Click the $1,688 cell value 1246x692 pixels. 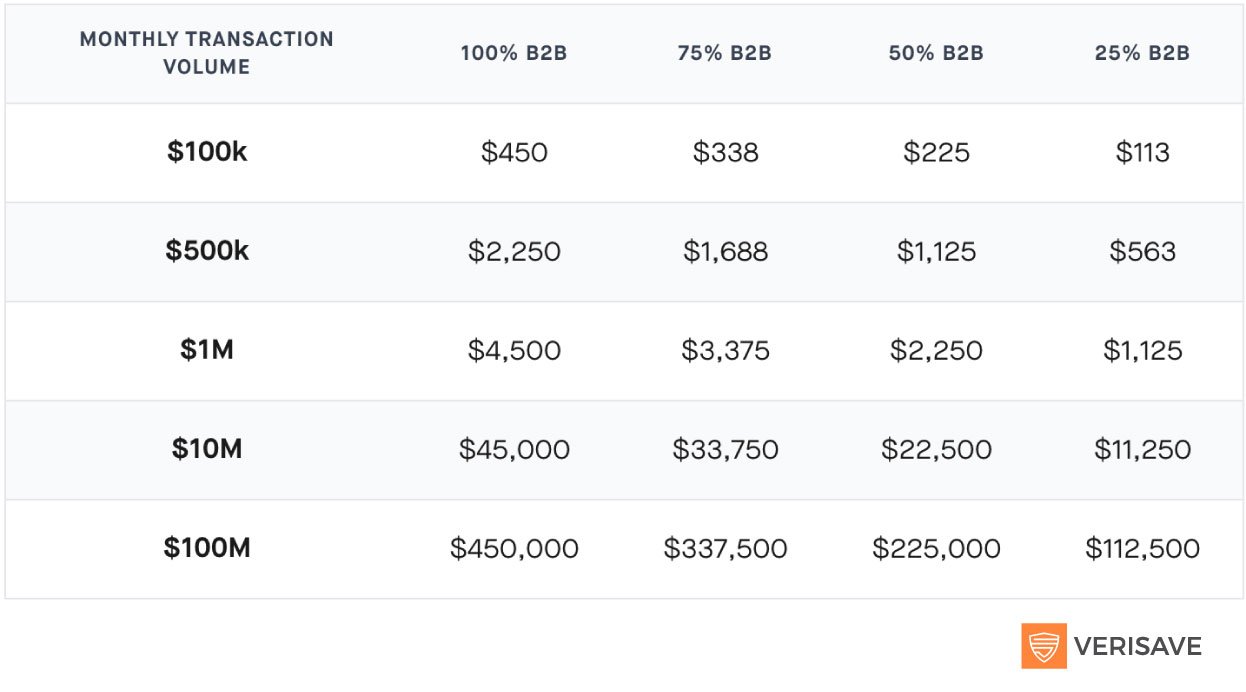[725, 252]
